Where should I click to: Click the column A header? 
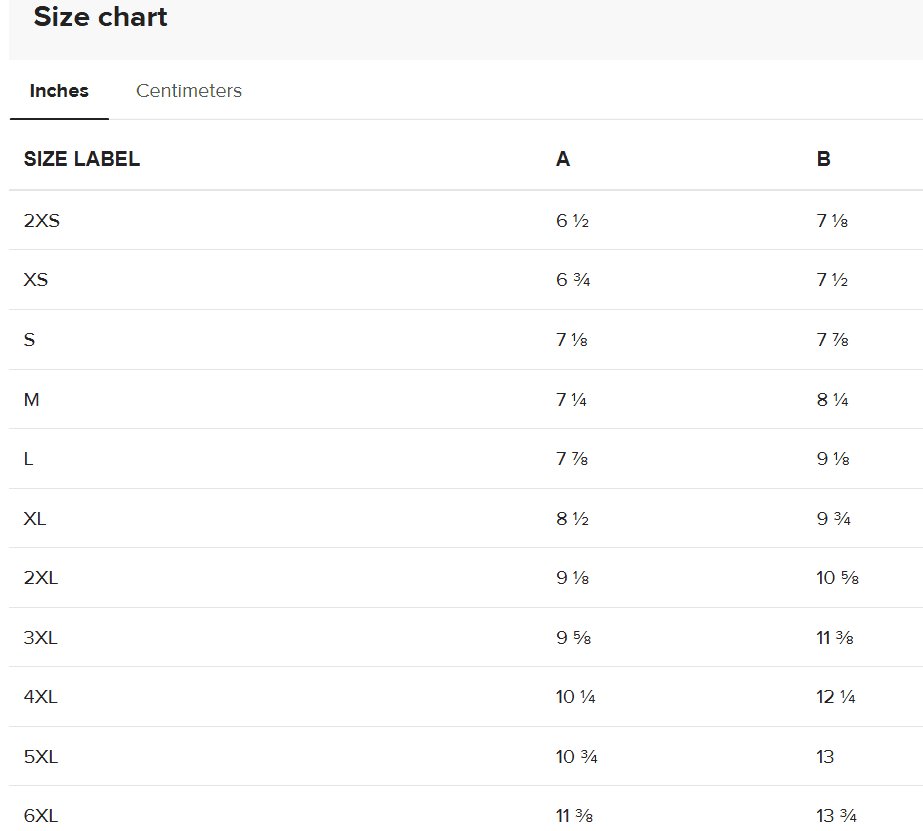tap(563, 159)
